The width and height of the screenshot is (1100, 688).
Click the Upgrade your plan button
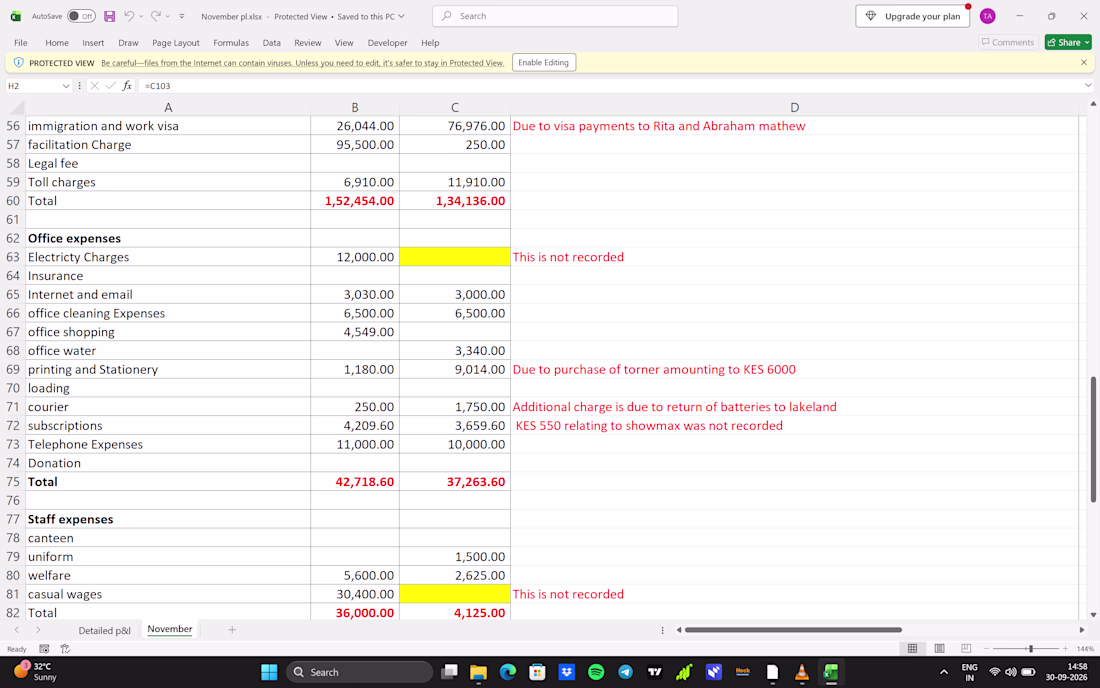[x=913, y=16]
